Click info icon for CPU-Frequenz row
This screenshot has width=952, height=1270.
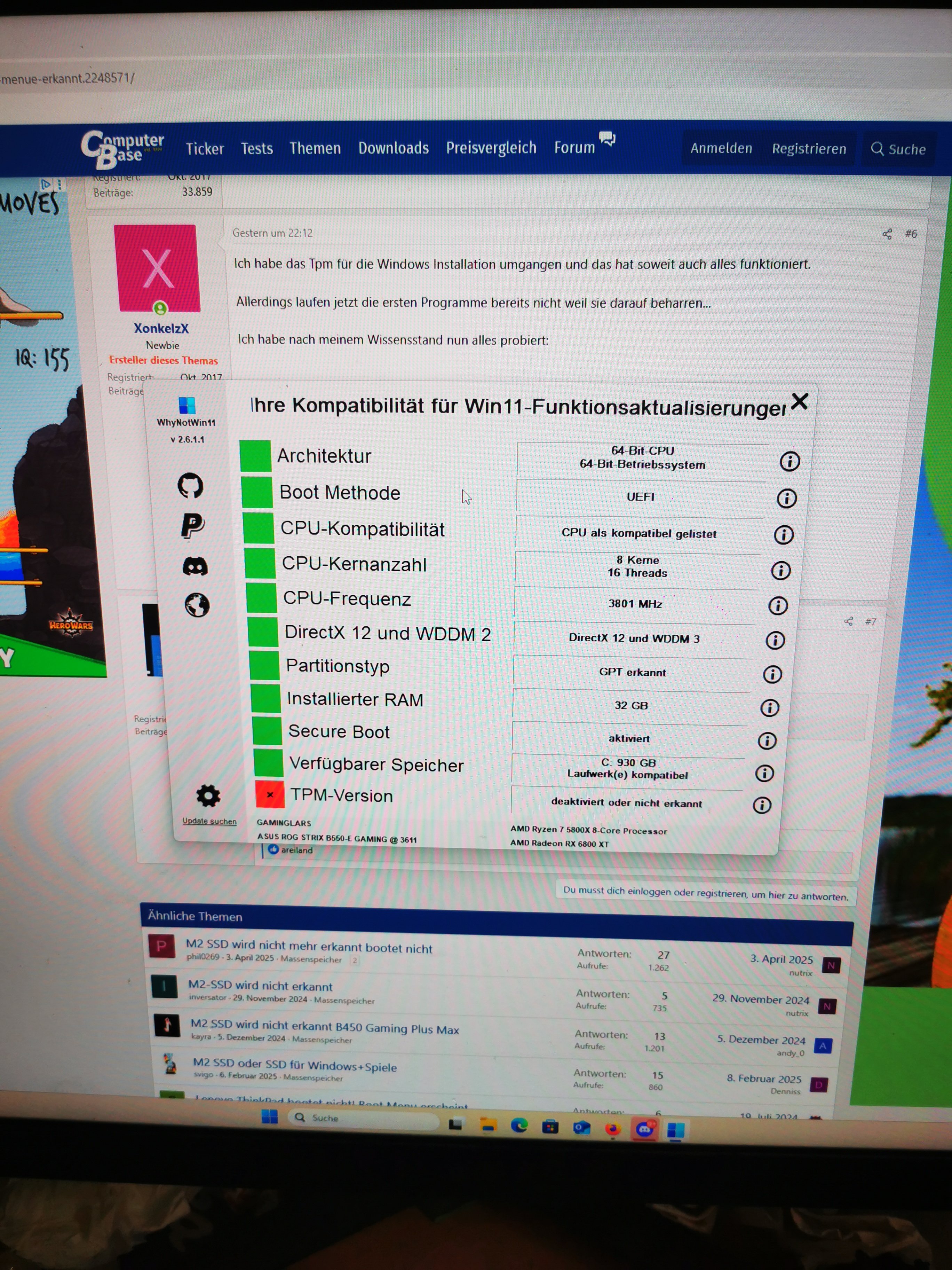(x=778, y=606)
